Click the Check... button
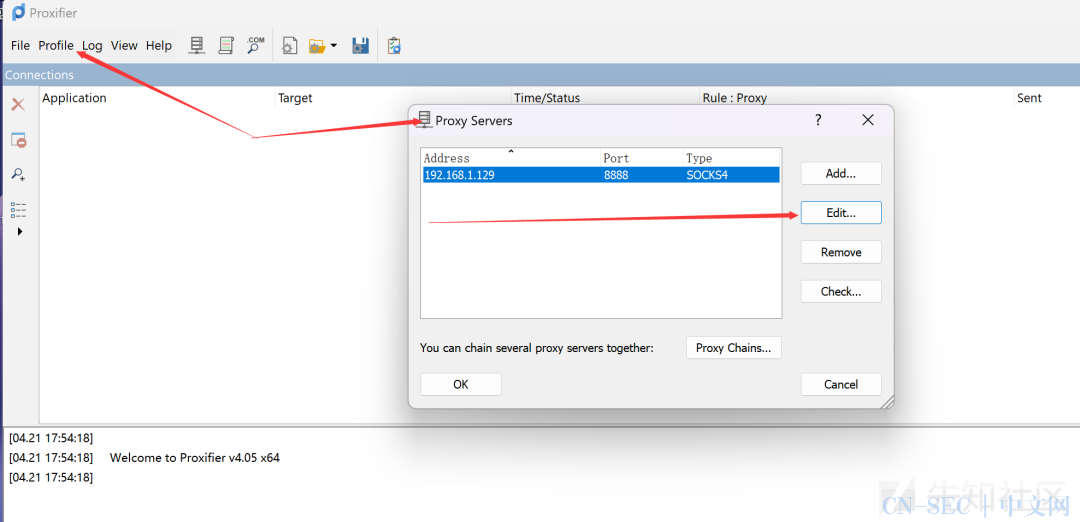1080x522 pixels. (841, 291)
